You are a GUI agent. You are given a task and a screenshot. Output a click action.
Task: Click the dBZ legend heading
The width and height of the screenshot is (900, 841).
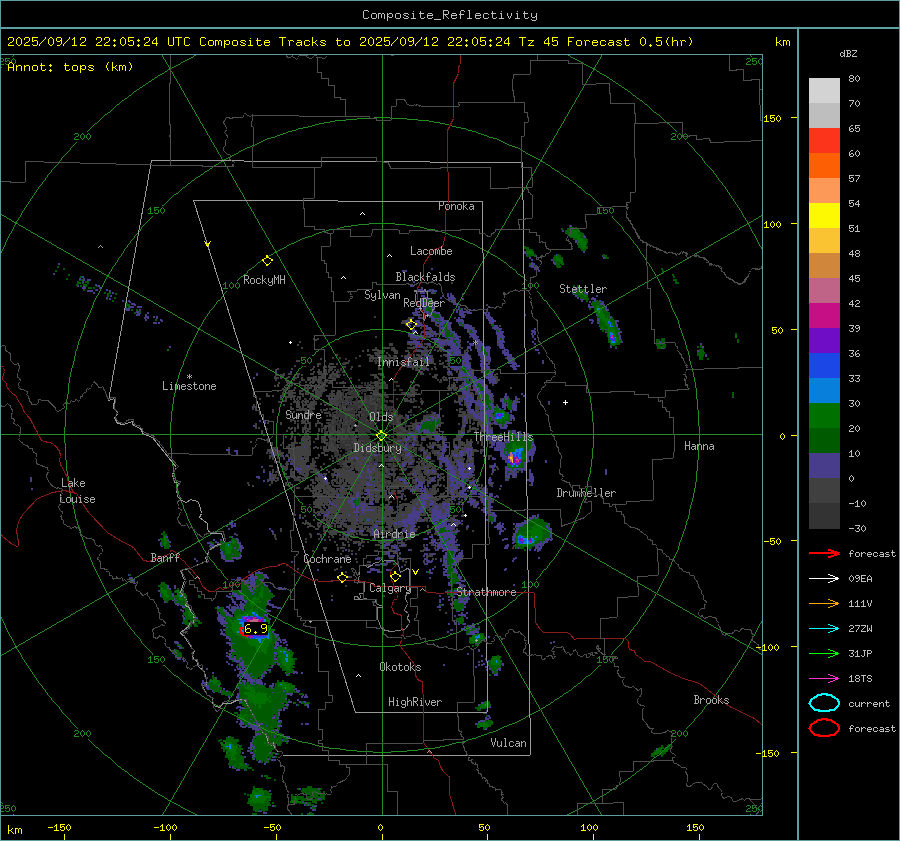coord(848,53)
